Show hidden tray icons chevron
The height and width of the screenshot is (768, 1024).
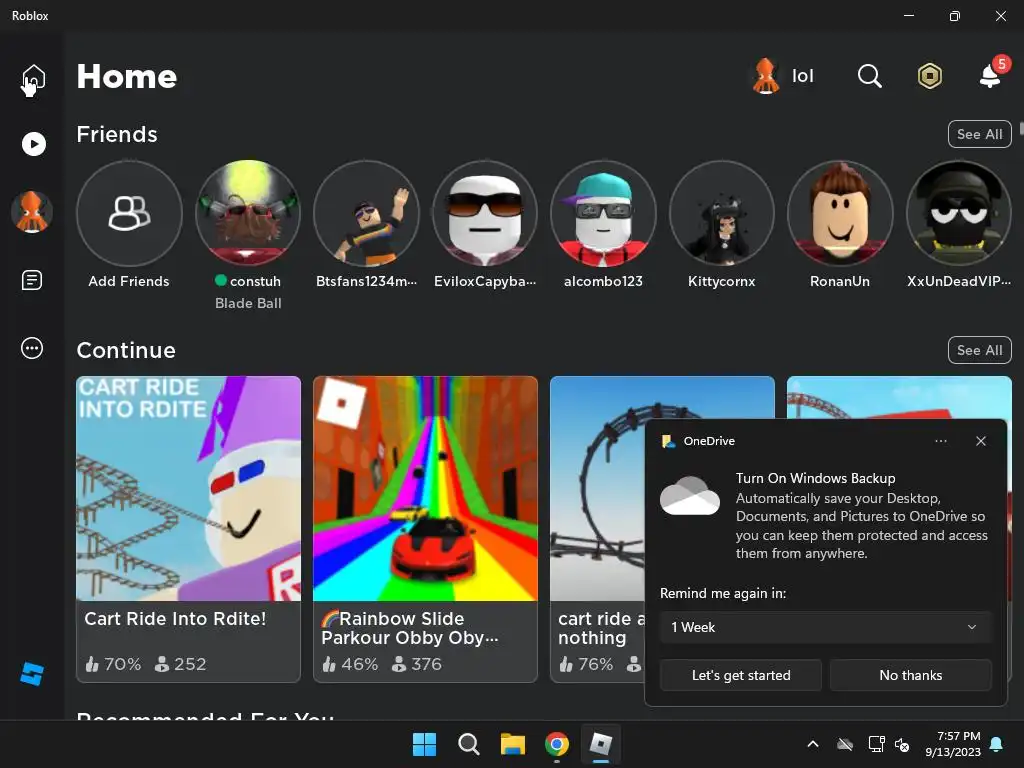(x=812, y=744)
